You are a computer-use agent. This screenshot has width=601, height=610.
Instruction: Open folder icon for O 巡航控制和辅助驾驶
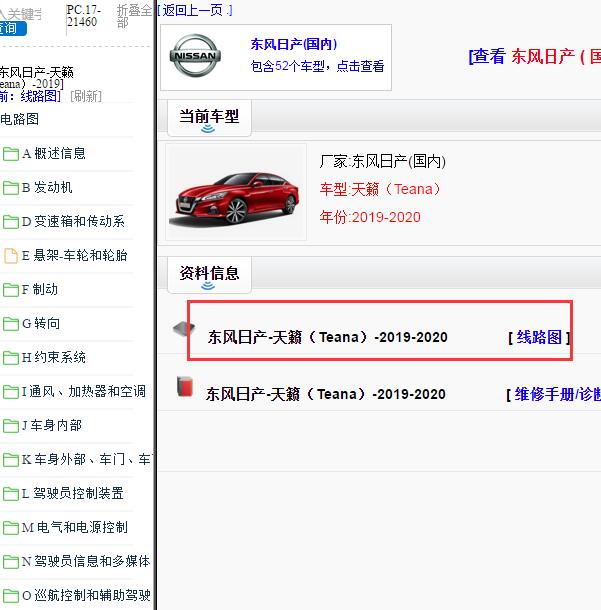[x=11, y=596]
